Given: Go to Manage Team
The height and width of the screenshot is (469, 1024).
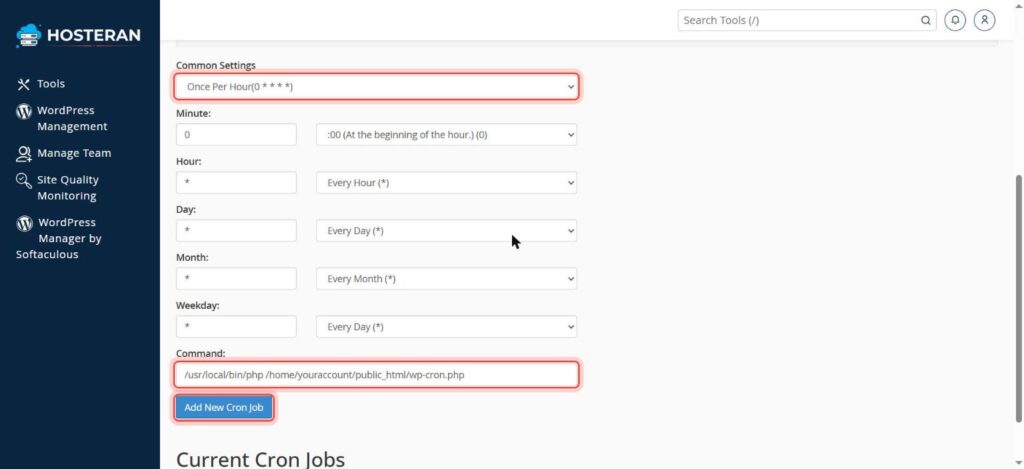Looking at the screenshot, I should click(74, 154).
